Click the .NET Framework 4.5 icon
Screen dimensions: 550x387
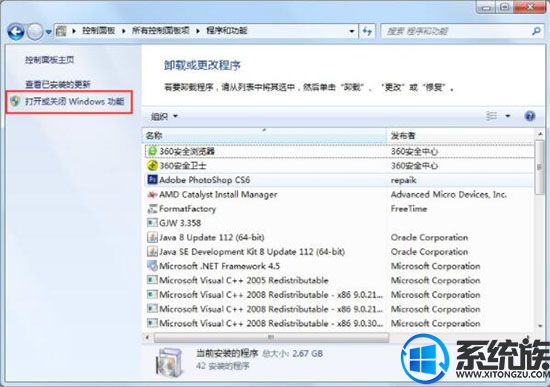[x=152, y=266]
